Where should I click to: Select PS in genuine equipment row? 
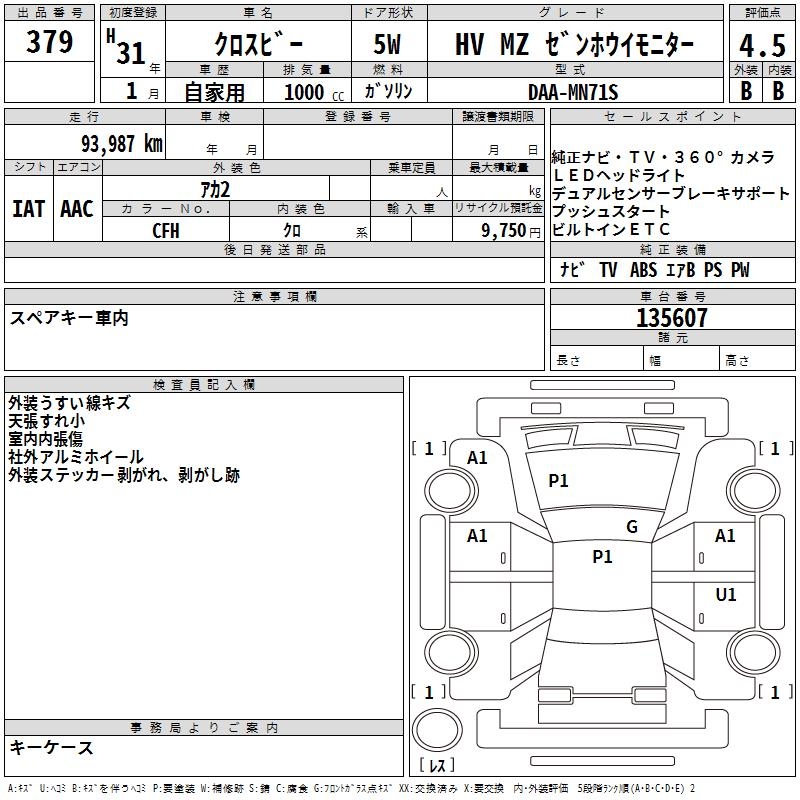click(713, 270)
